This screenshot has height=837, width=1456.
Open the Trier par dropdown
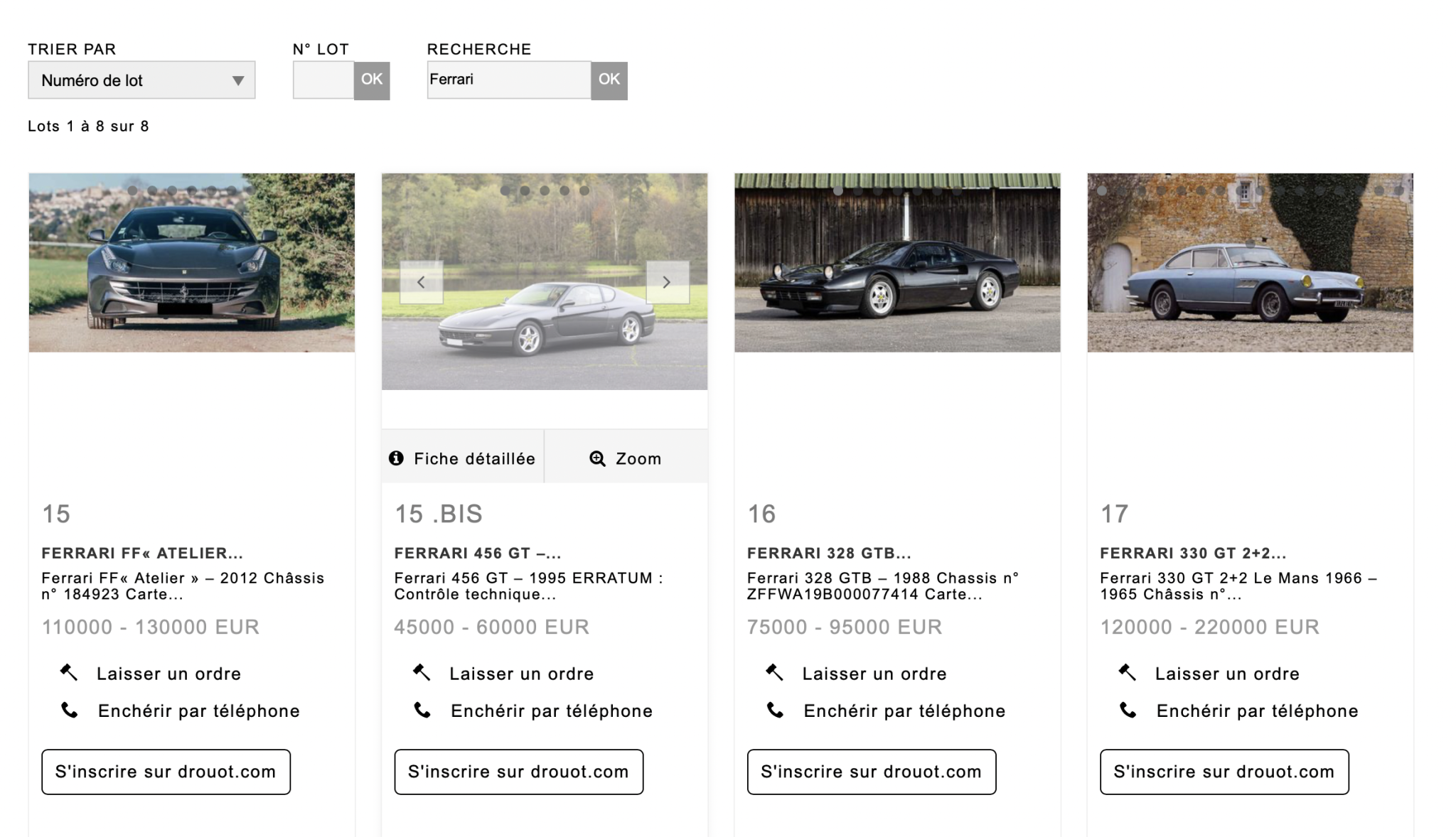(141, 80)
